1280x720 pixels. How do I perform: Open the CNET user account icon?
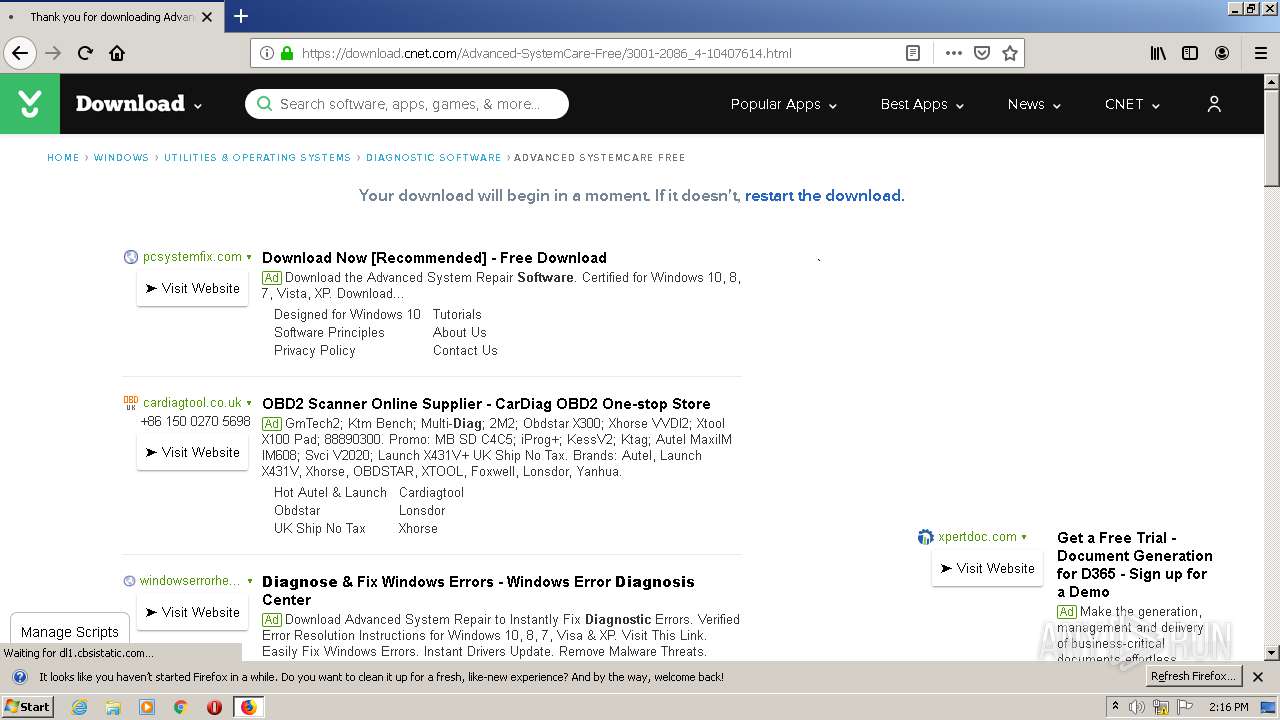click(1214, 104)
